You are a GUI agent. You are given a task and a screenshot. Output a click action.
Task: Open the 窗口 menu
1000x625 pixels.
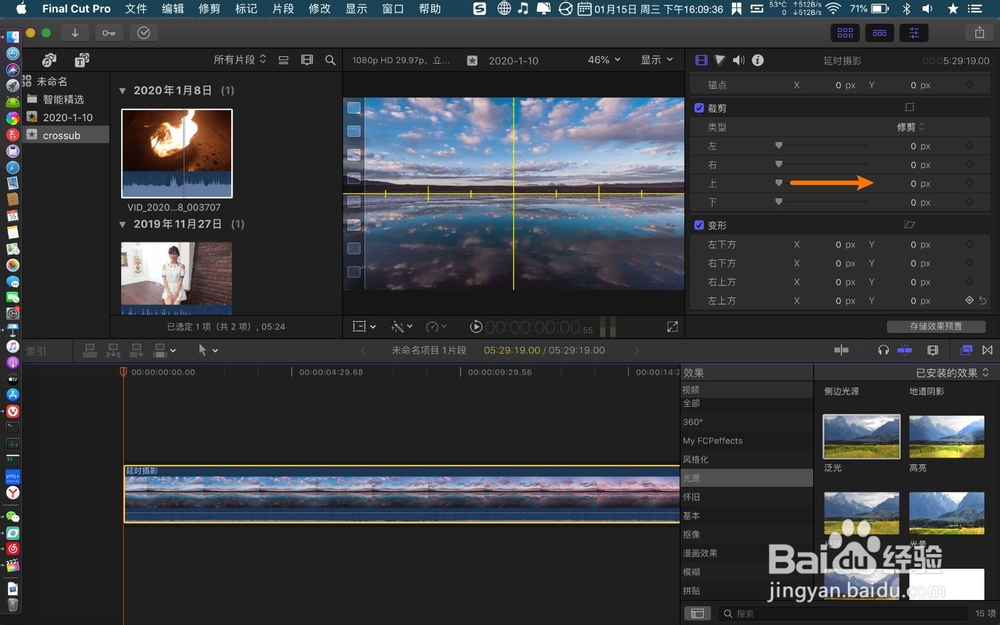click(391, 9)
